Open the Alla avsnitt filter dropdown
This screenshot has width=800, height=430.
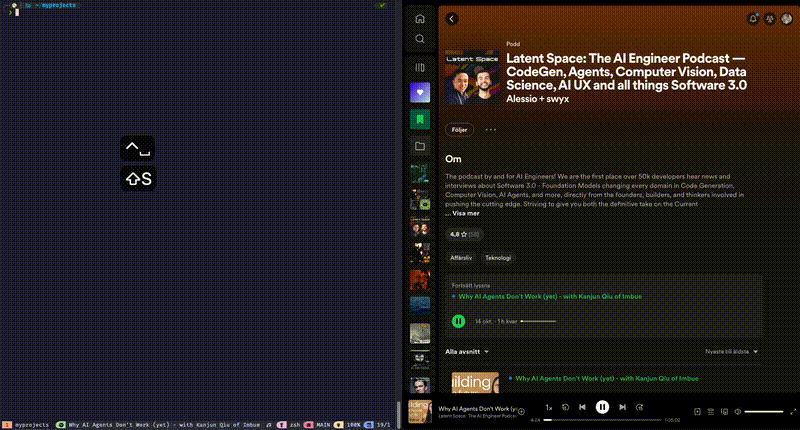(467, 351)
